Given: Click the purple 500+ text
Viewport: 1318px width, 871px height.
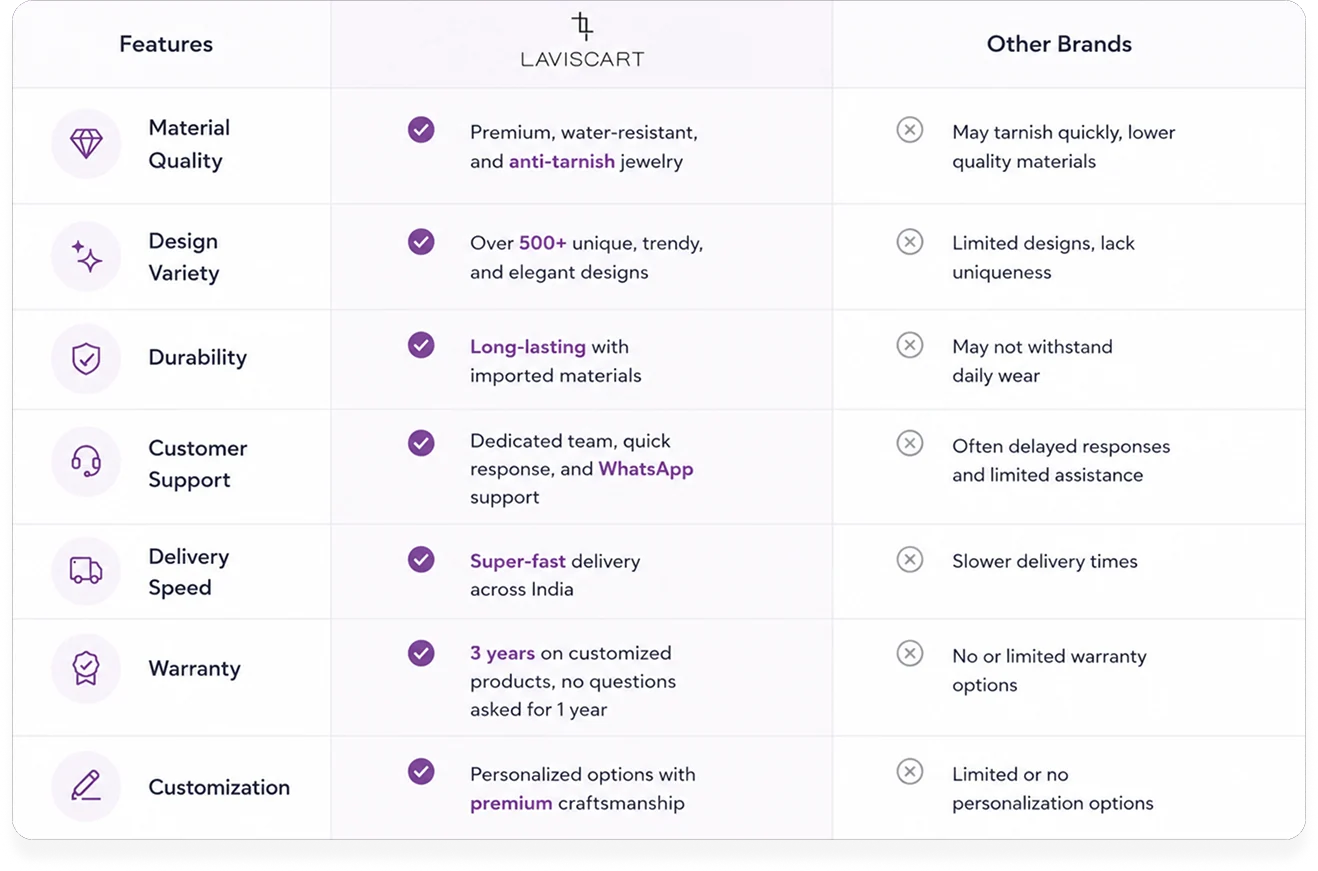Looking at the screenshot, I should point(543,243).
